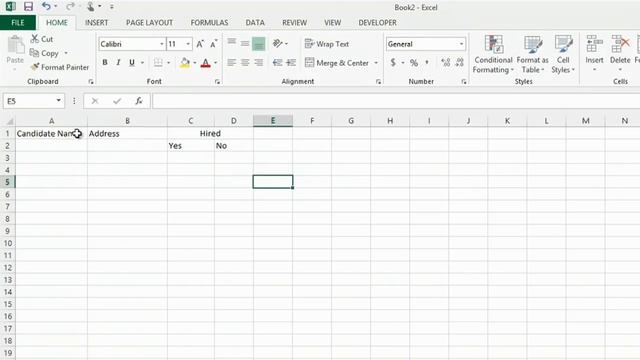Open the Name Box dropdown arrow
Image resolution: width=640 pixels, height=360 pixels.
[58, 100]
